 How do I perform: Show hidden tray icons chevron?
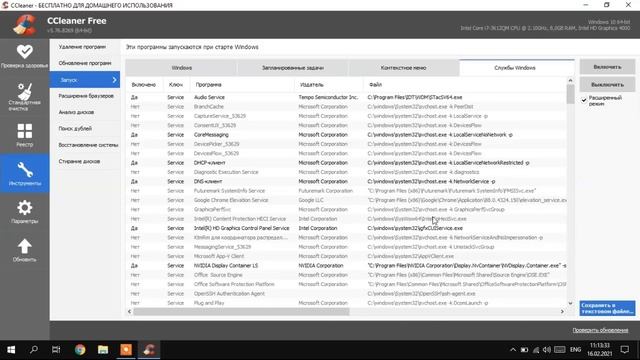(513, 350)
